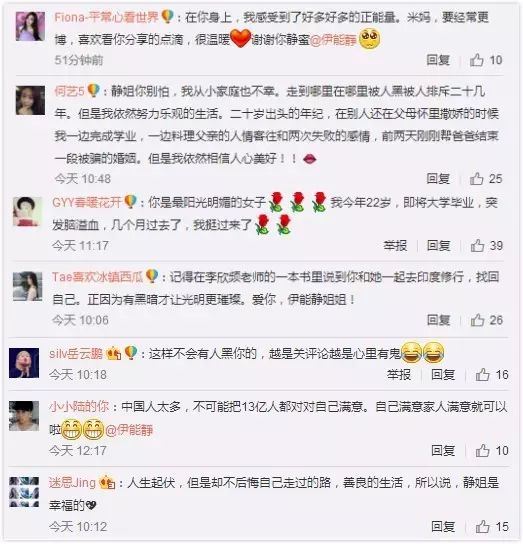Open Fiona-平常心看世界 profile avatar

pos(30,26)
